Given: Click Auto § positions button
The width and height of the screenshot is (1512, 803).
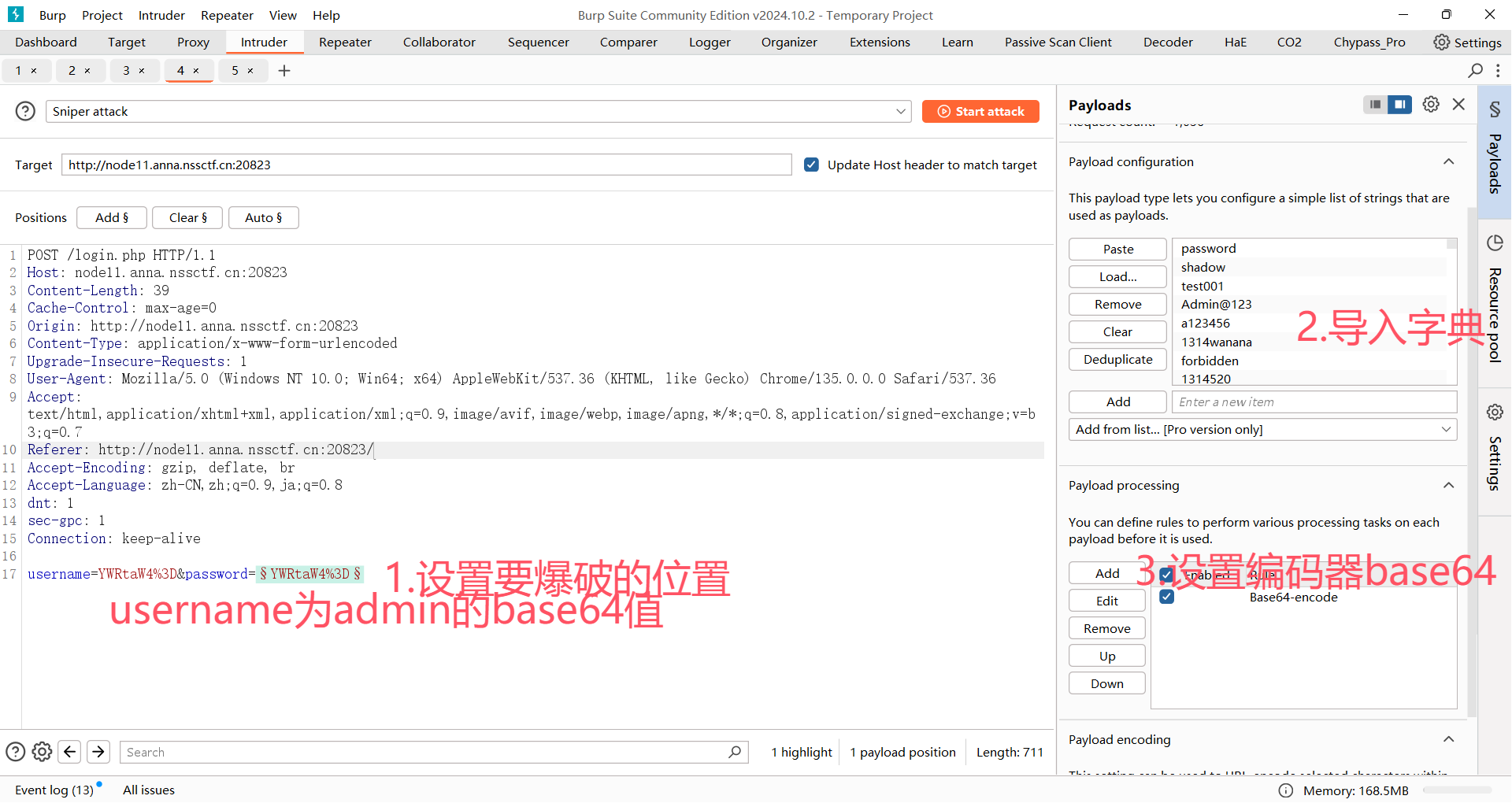Looking at the screenshot, I should (263, 217).
